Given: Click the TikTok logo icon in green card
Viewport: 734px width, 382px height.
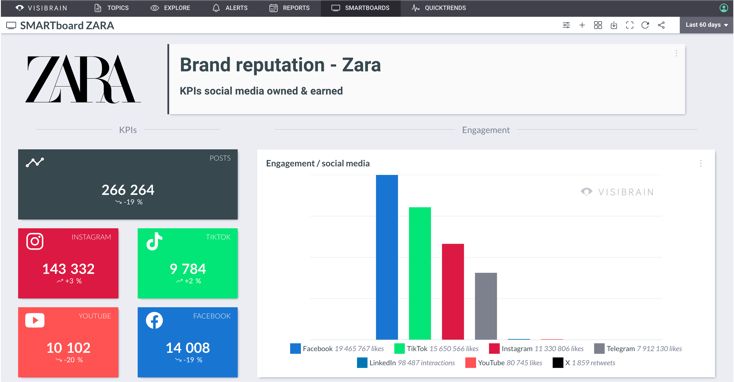Looking at the screenshot, I should (x=154, y=241).
